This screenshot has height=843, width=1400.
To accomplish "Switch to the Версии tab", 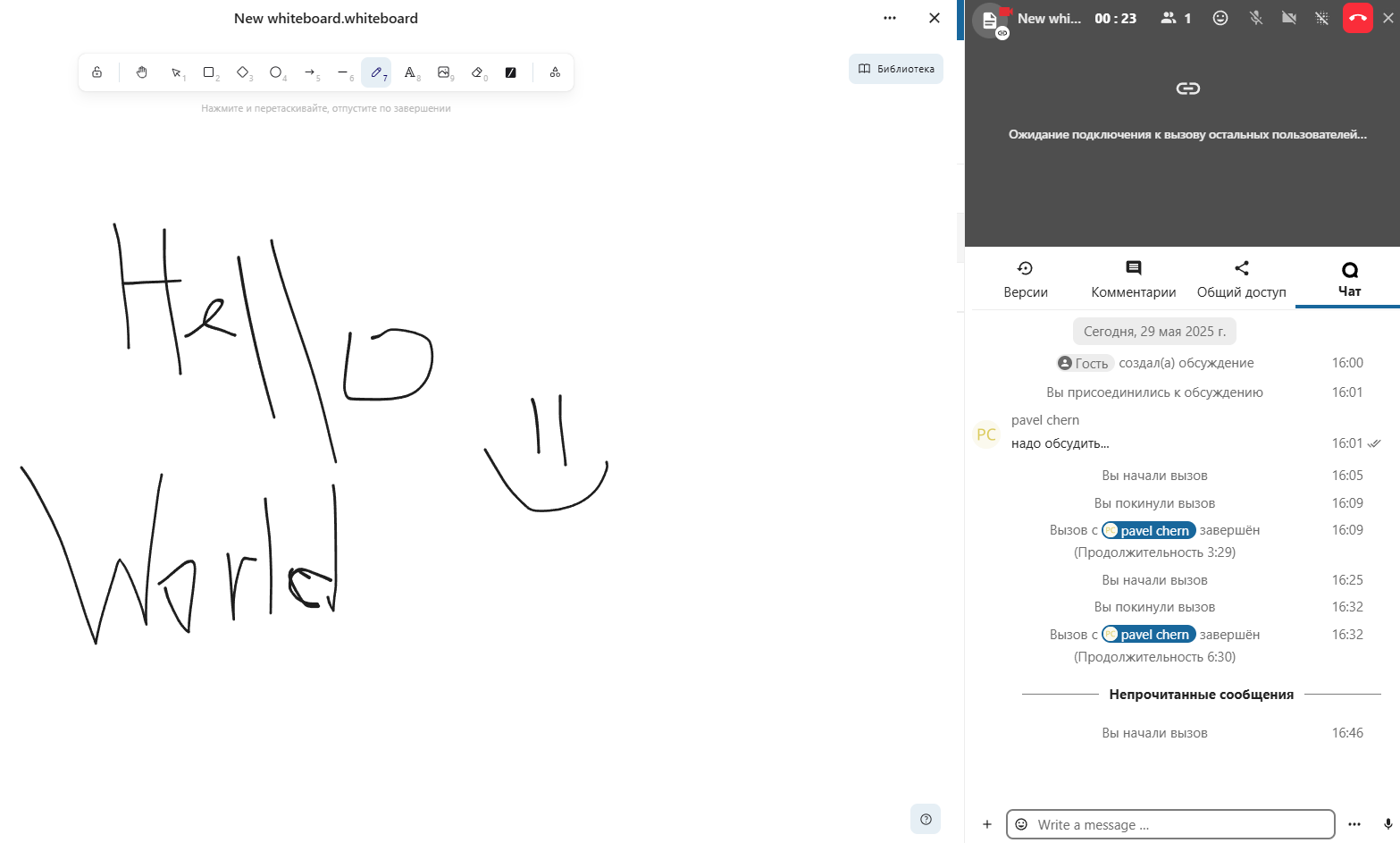I will (x=1025, y=279).
